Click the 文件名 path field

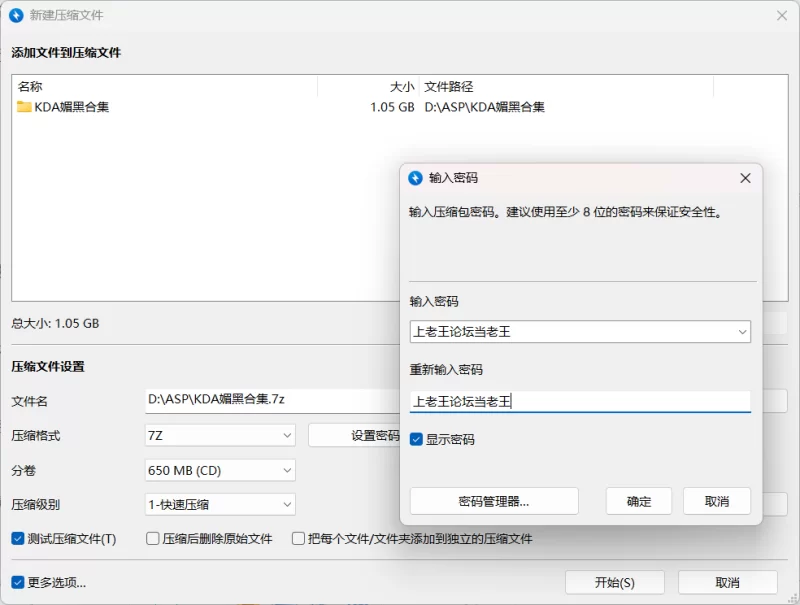pos(272,400)
